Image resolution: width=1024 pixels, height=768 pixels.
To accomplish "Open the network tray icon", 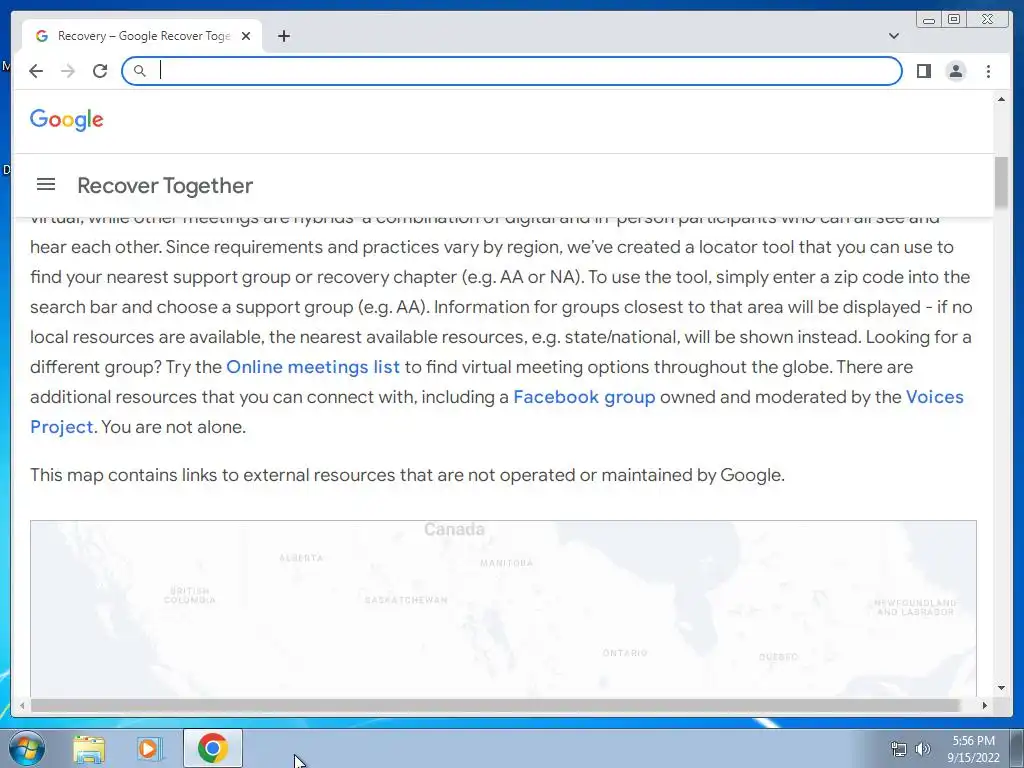I will coord(899,749).
